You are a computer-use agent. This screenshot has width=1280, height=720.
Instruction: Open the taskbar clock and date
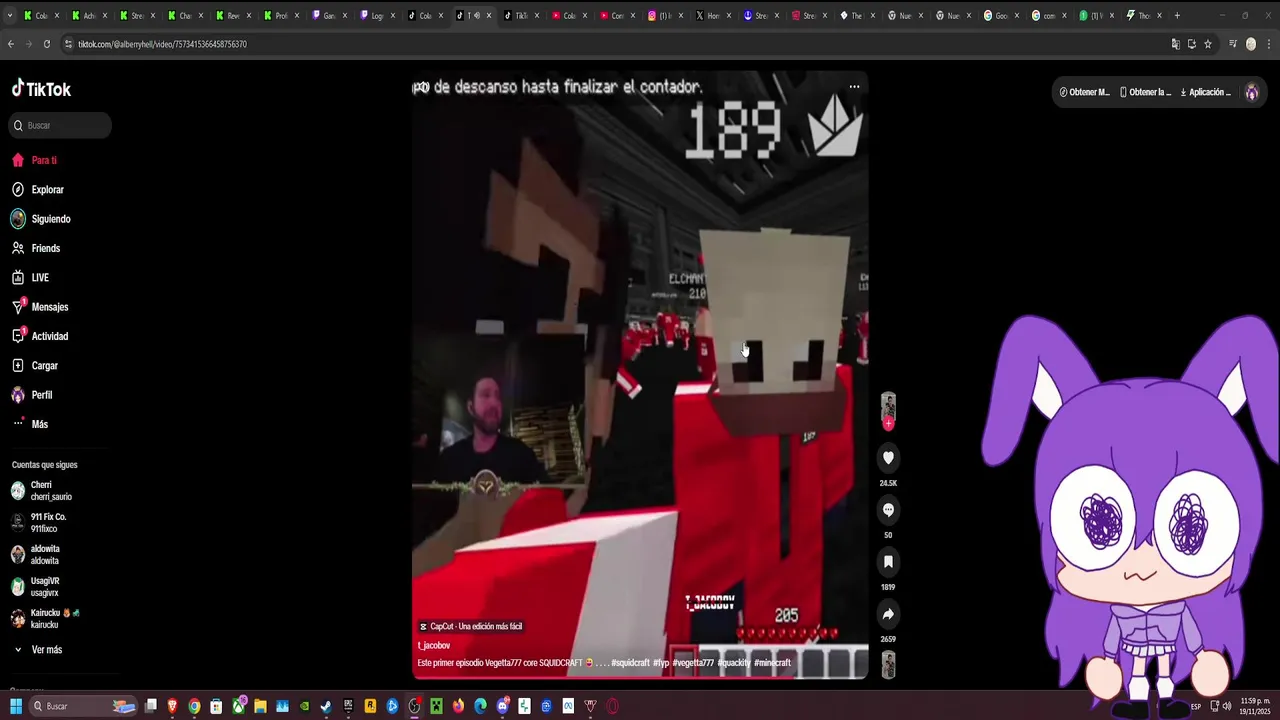[x=1255, y=706]
